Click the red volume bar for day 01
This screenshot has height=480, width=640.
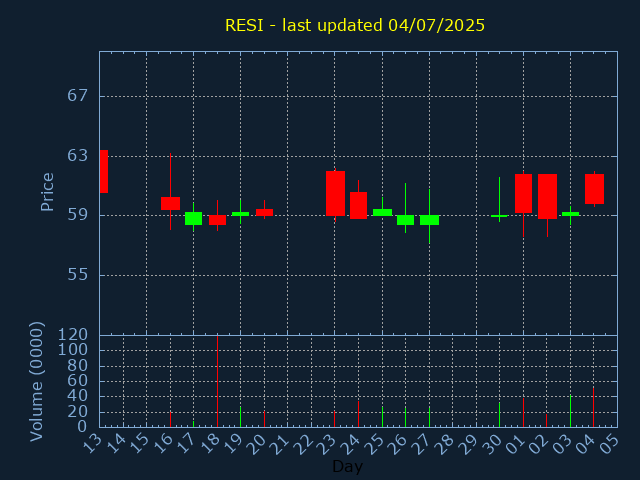[x=523, y=413]
